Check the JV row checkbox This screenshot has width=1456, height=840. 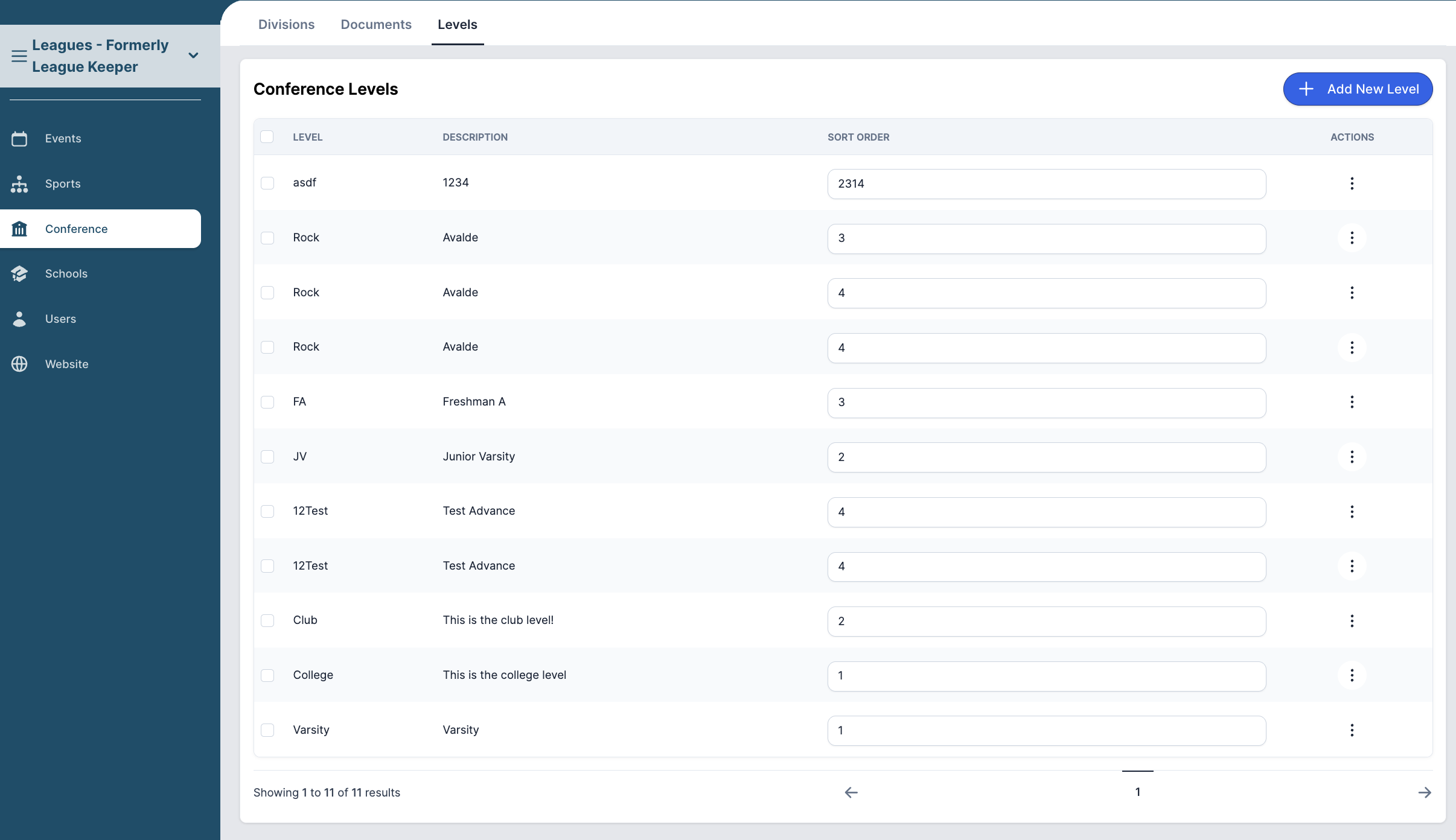[x=267, y=456]
